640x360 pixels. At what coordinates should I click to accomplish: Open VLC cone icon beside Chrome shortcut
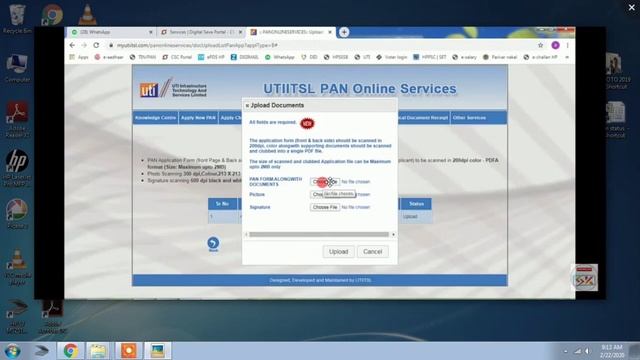click(87, 15)
